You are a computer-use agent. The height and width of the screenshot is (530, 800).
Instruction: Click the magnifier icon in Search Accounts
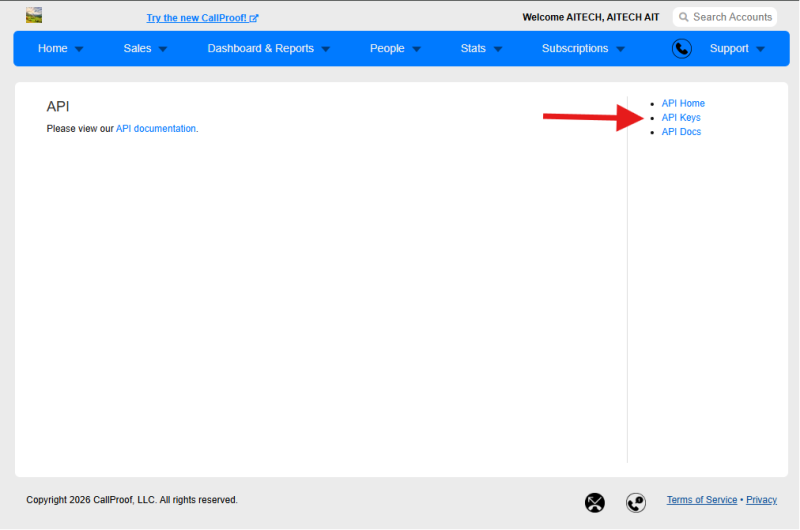tap(683, 17)
